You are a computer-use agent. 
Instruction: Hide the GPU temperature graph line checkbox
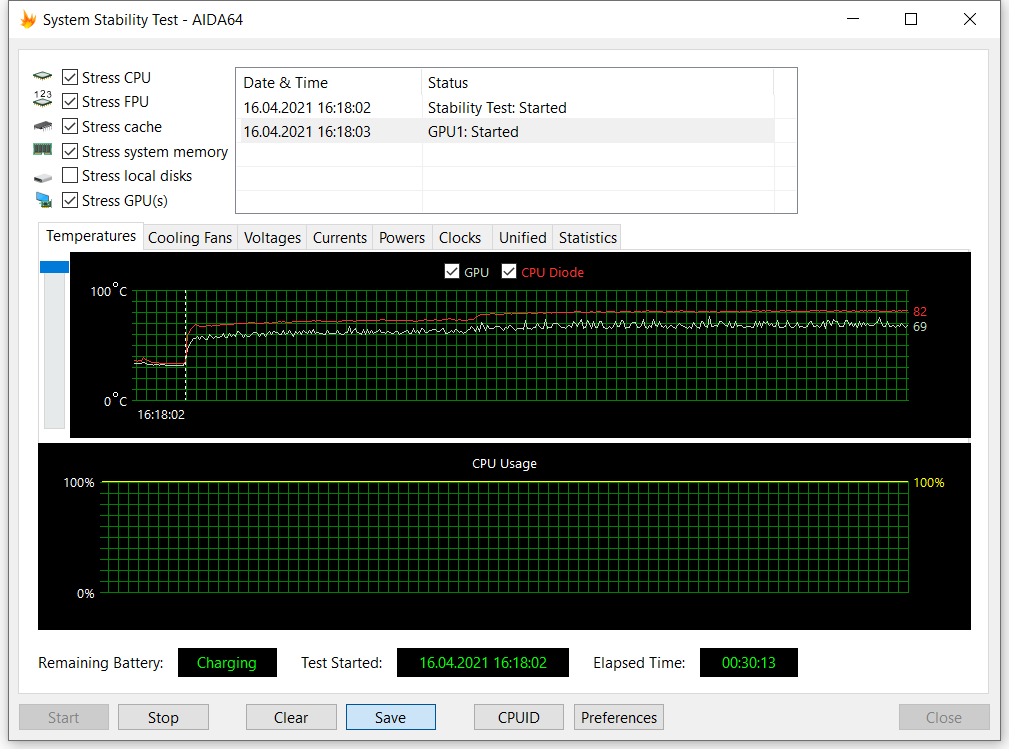(452, 272)
